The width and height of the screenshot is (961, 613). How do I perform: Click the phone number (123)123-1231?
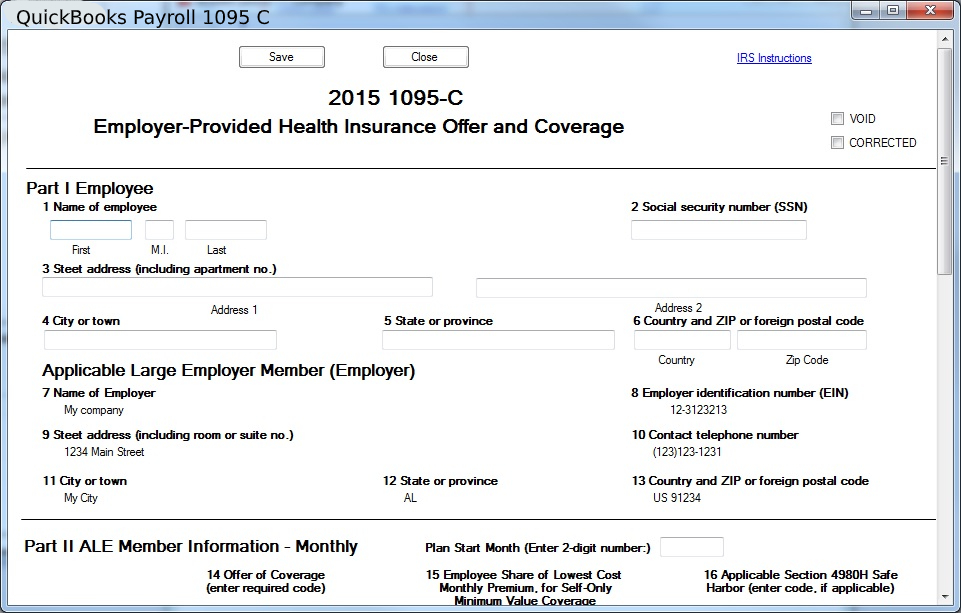click(x=687, y=452)
